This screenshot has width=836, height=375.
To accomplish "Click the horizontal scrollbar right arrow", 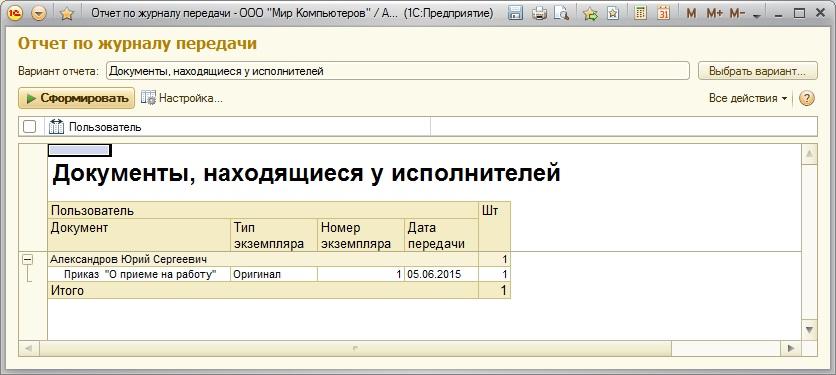I will [x=791, y=348].
